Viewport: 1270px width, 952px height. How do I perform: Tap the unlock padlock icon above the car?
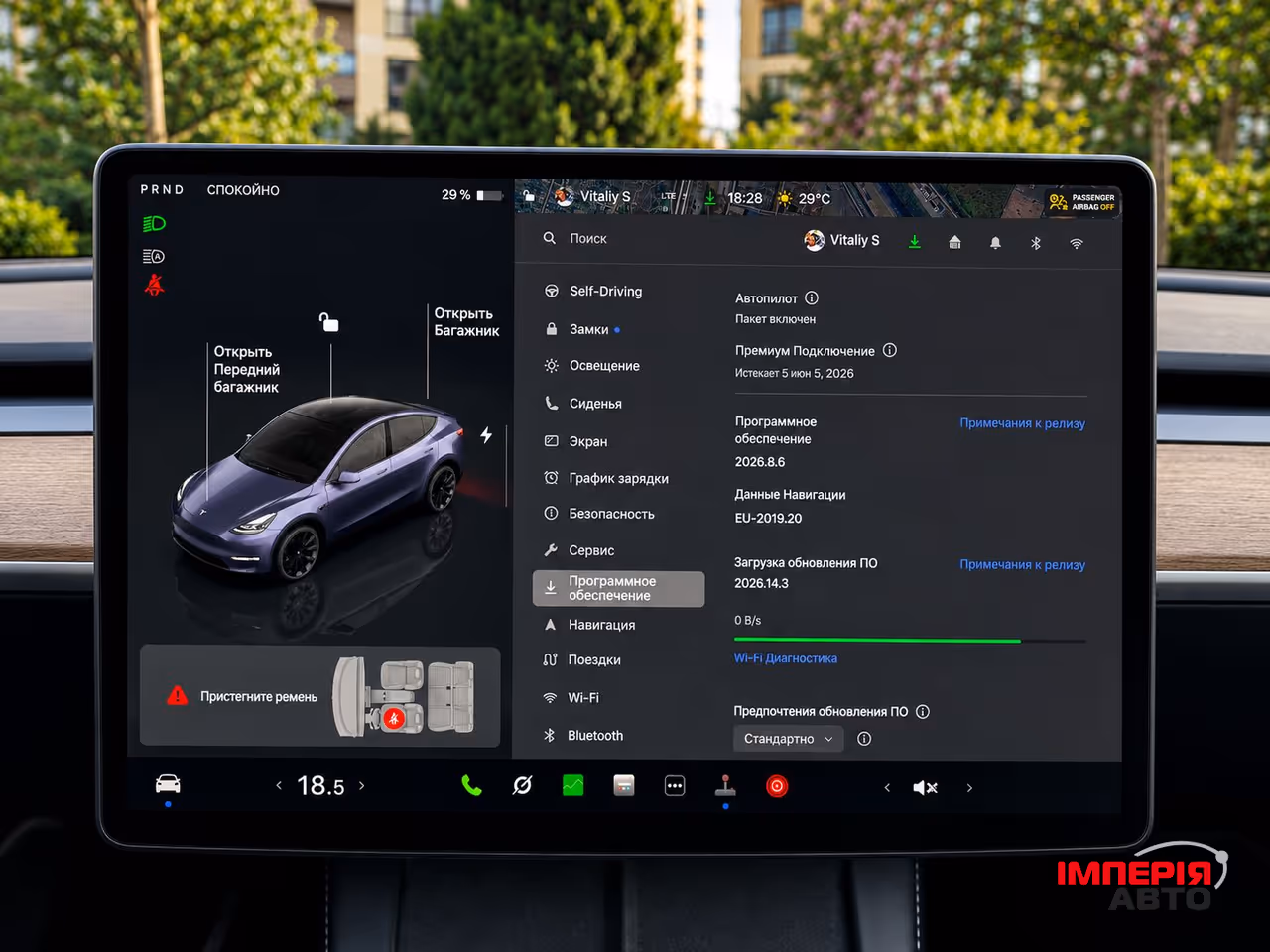point(328,322)
